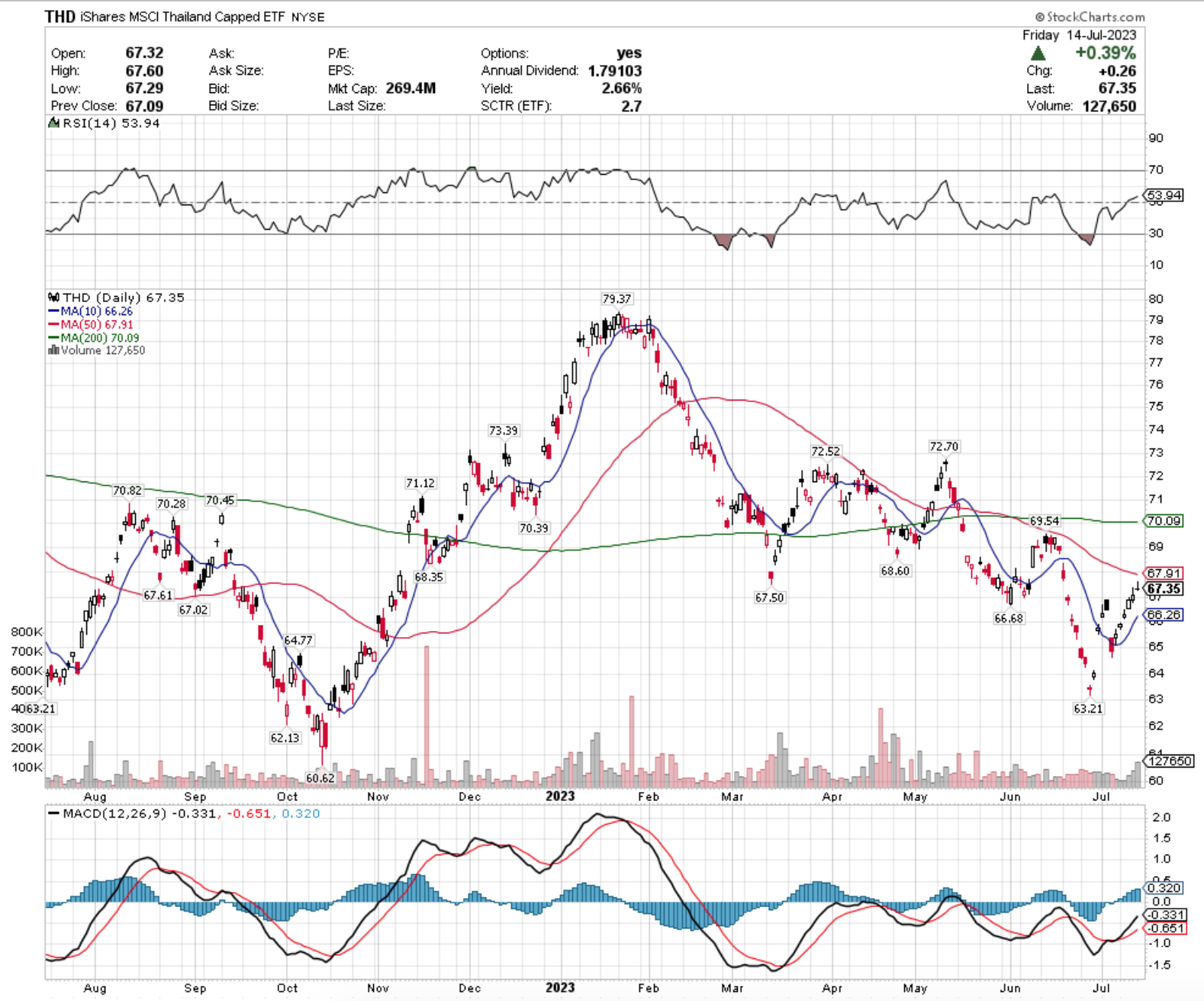Viewport: 1204px width, 1001px height.
Task: Click the Ask Size label
Action: point(236,71)
